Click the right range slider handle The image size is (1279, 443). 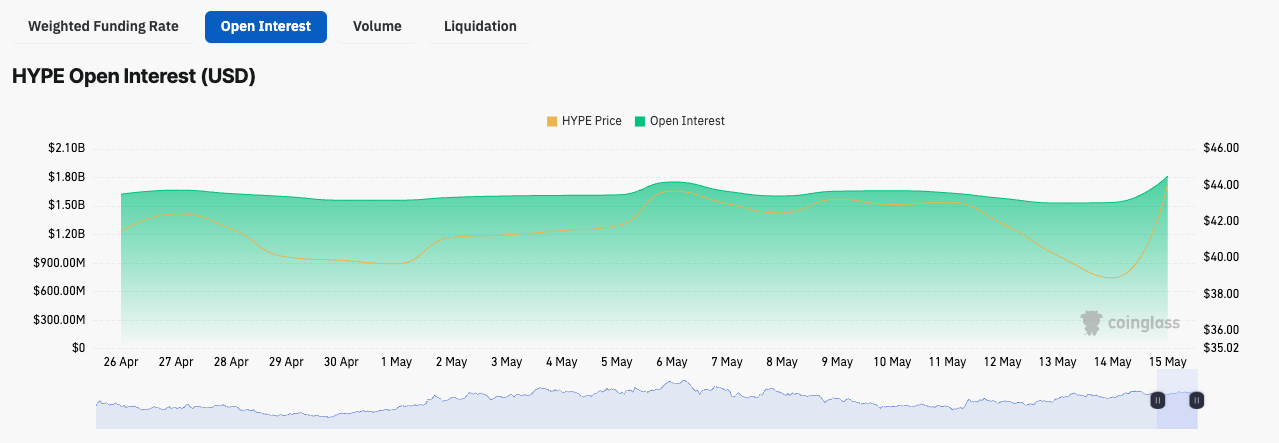pos(1196,400)
